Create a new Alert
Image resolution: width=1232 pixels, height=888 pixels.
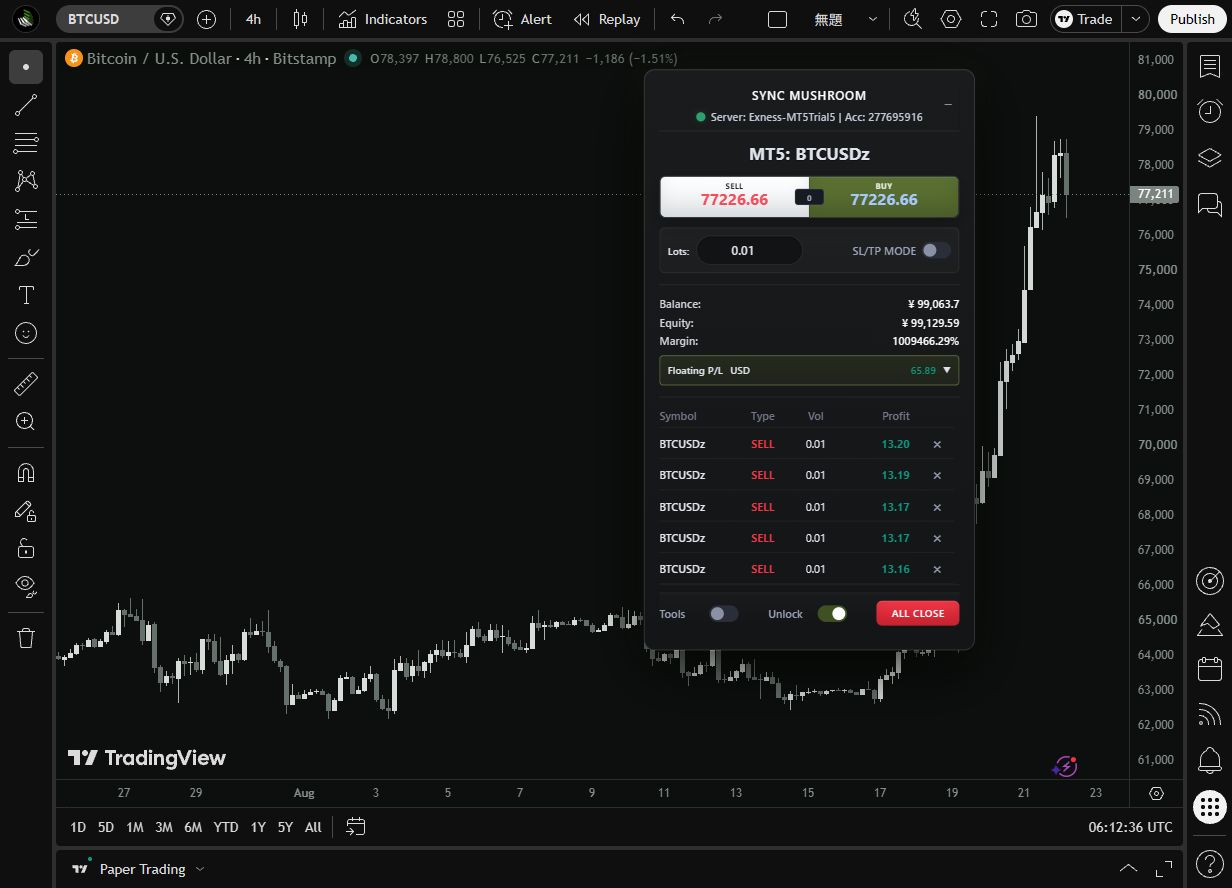[x=522, y=19]
